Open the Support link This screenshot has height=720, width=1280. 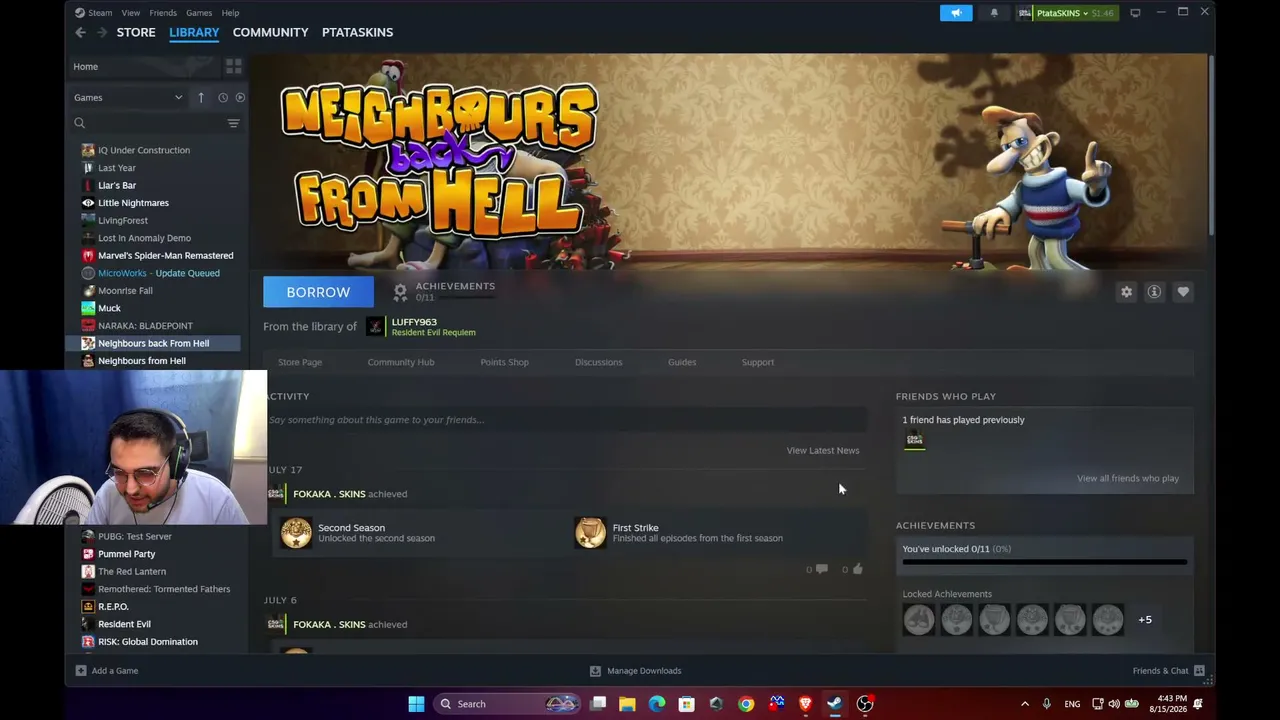point(758,362)
